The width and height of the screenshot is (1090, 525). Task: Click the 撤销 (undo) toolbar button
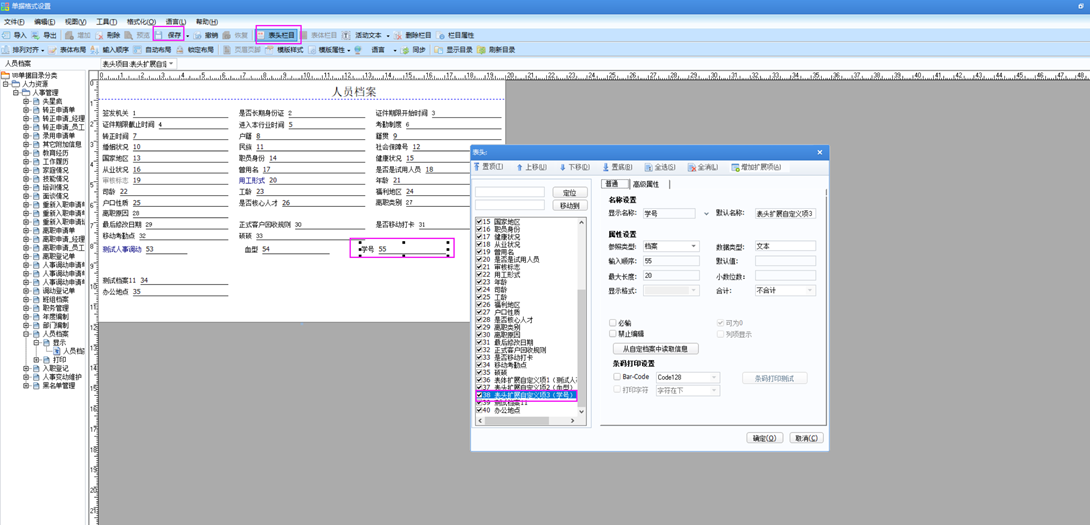(x=206, y=35)
